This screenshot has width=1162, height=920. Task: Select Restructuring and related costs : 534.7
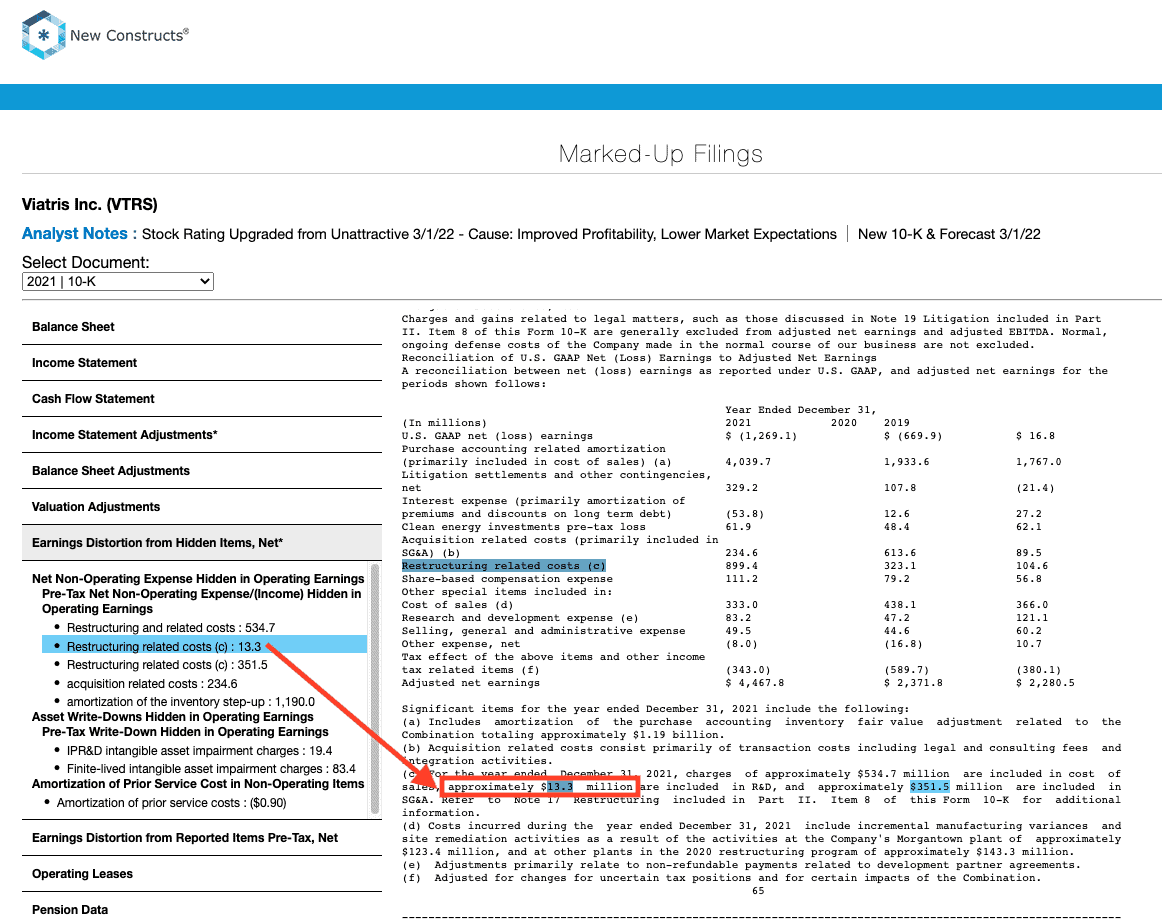pos(170,628)
